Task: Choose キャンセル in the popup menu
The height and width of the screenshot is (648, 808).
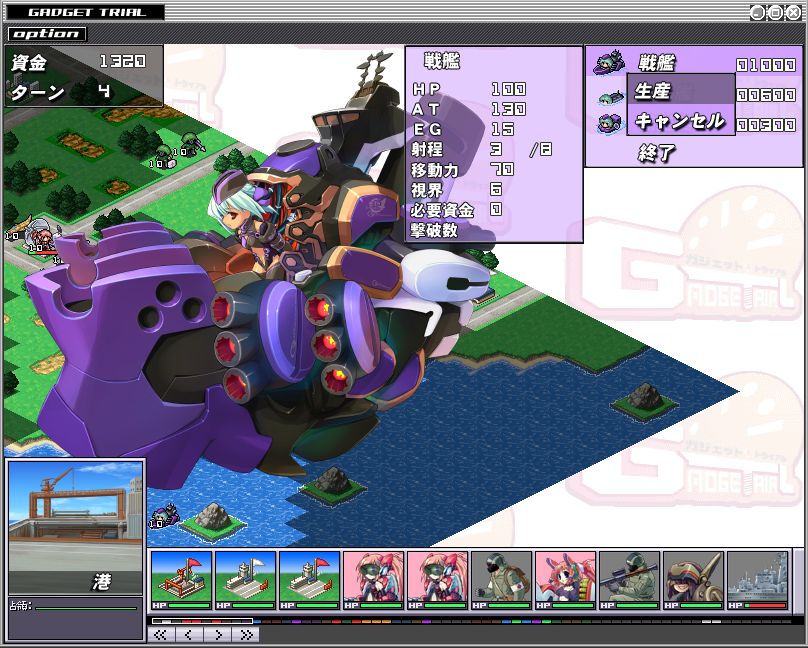Action: click(681, 120)
